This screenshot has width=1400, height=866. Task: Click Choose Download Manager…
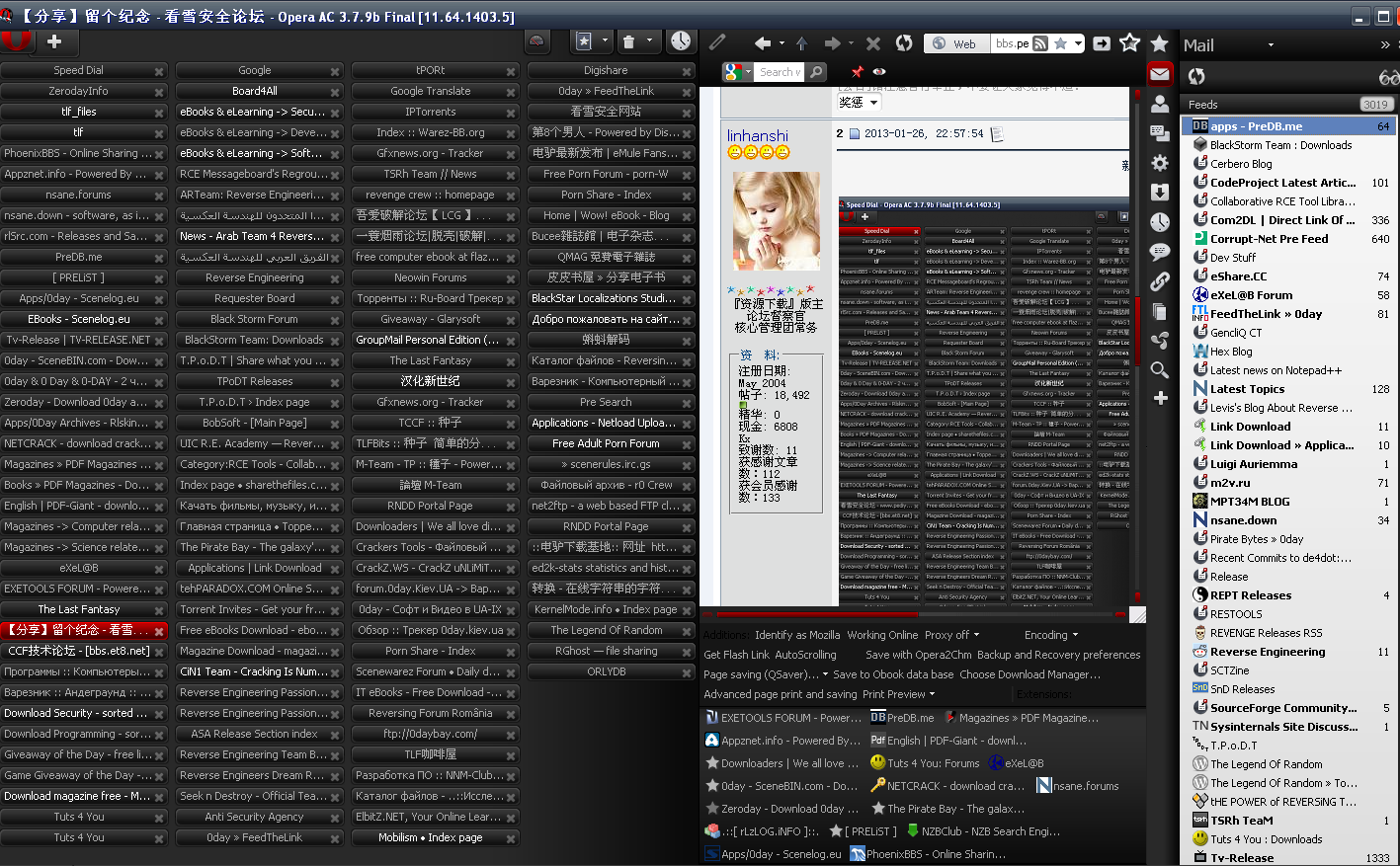[1030, 674]
